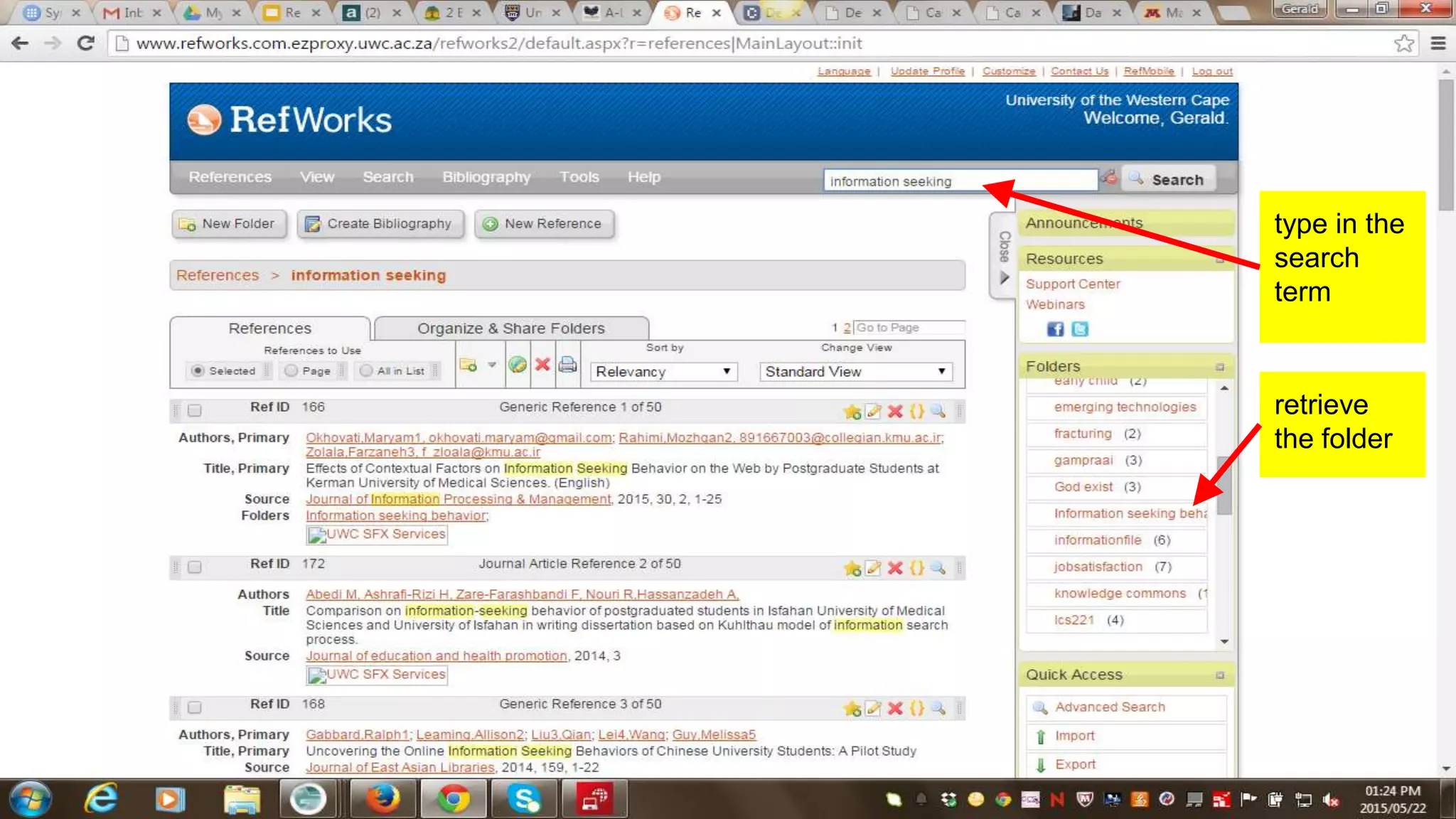Screen dimensions: 1456x819
Task: Edit reference 168 with the pencil icon
Action: pos(874,708)
